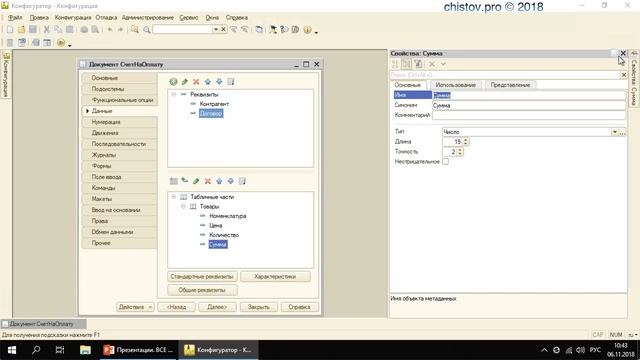This screenshot has height=360, width=640.
Task: Open Windows Start menu on taskbar
Action: (12, 350)
